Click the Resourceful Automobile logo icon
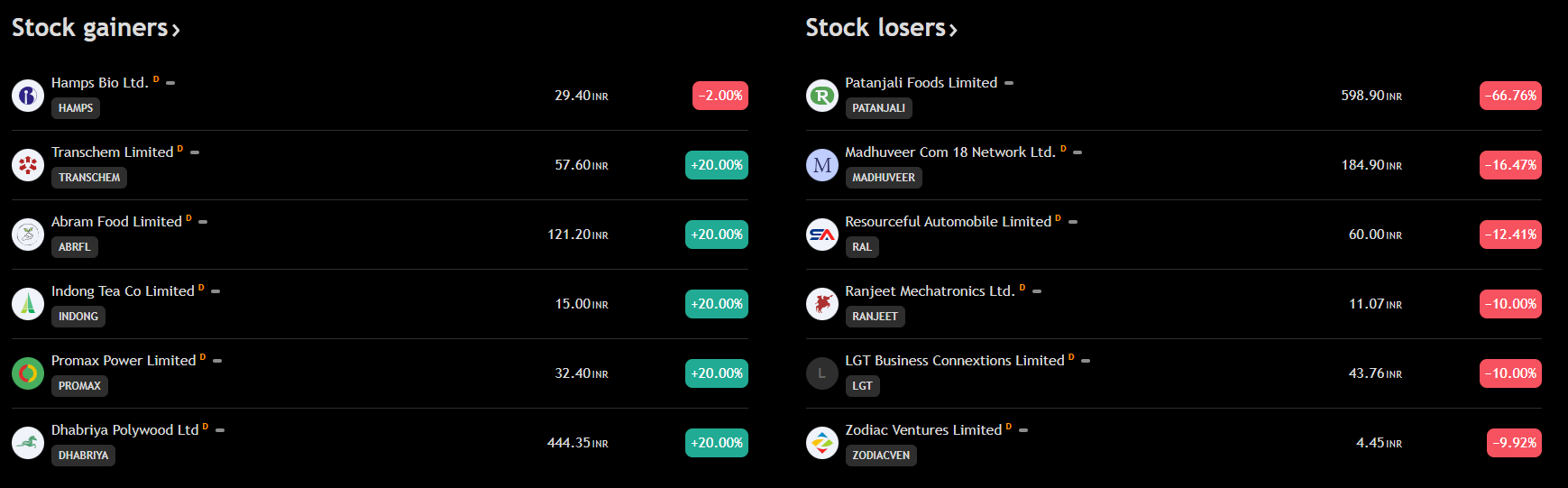This screenshot has height=488, width=1568. [822, 235]
